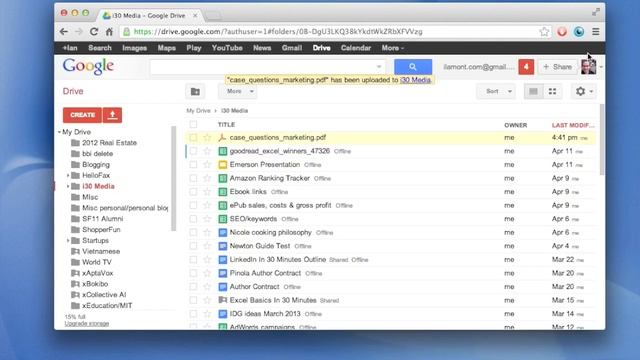Image resolution: width=640 pixels, height=360 pixels.
Task: Check the box for goodread_excel_winners_47326
Action: [193, 151]
